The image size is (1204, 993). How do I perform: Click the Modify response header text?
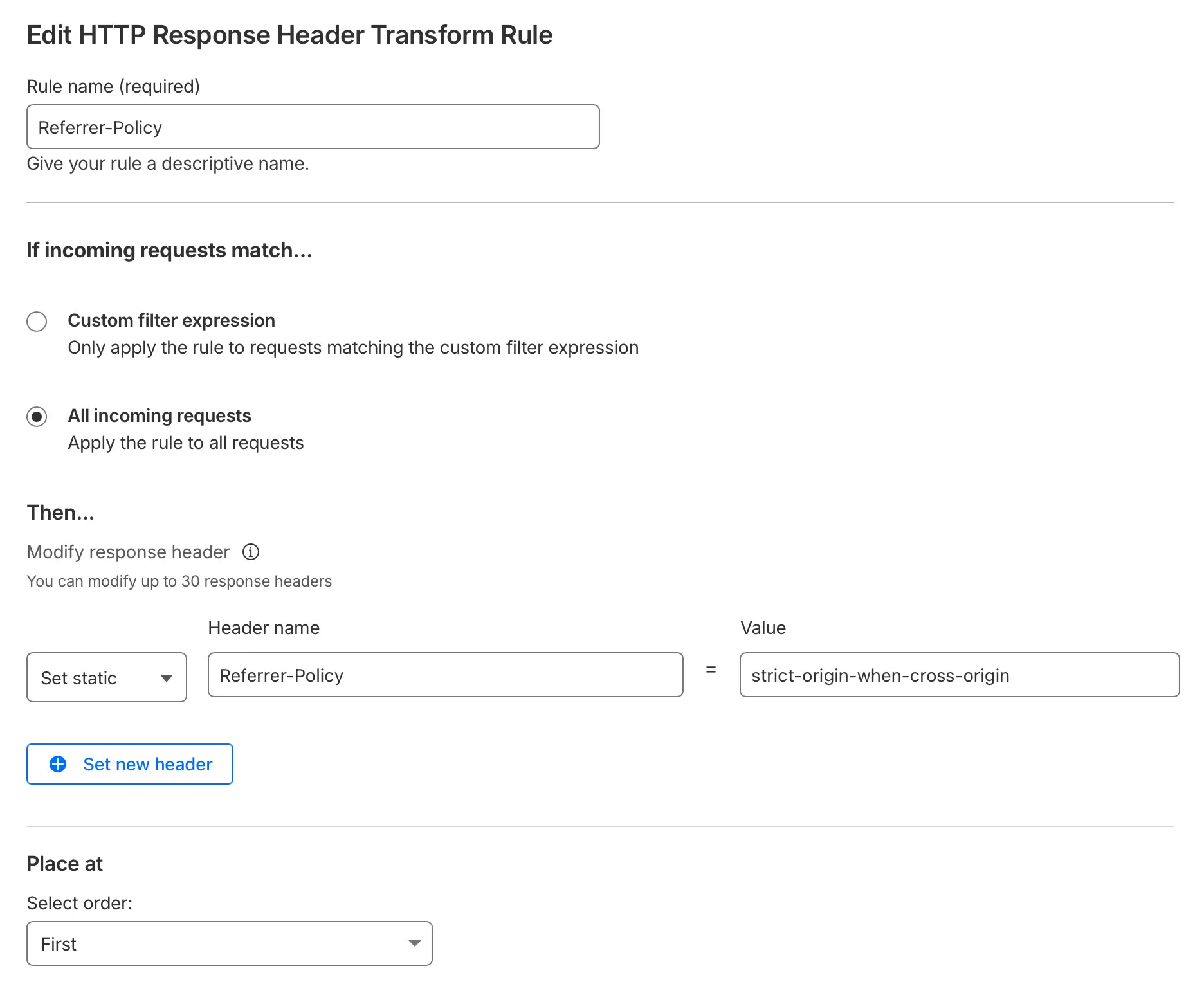[x=128, y=552]
